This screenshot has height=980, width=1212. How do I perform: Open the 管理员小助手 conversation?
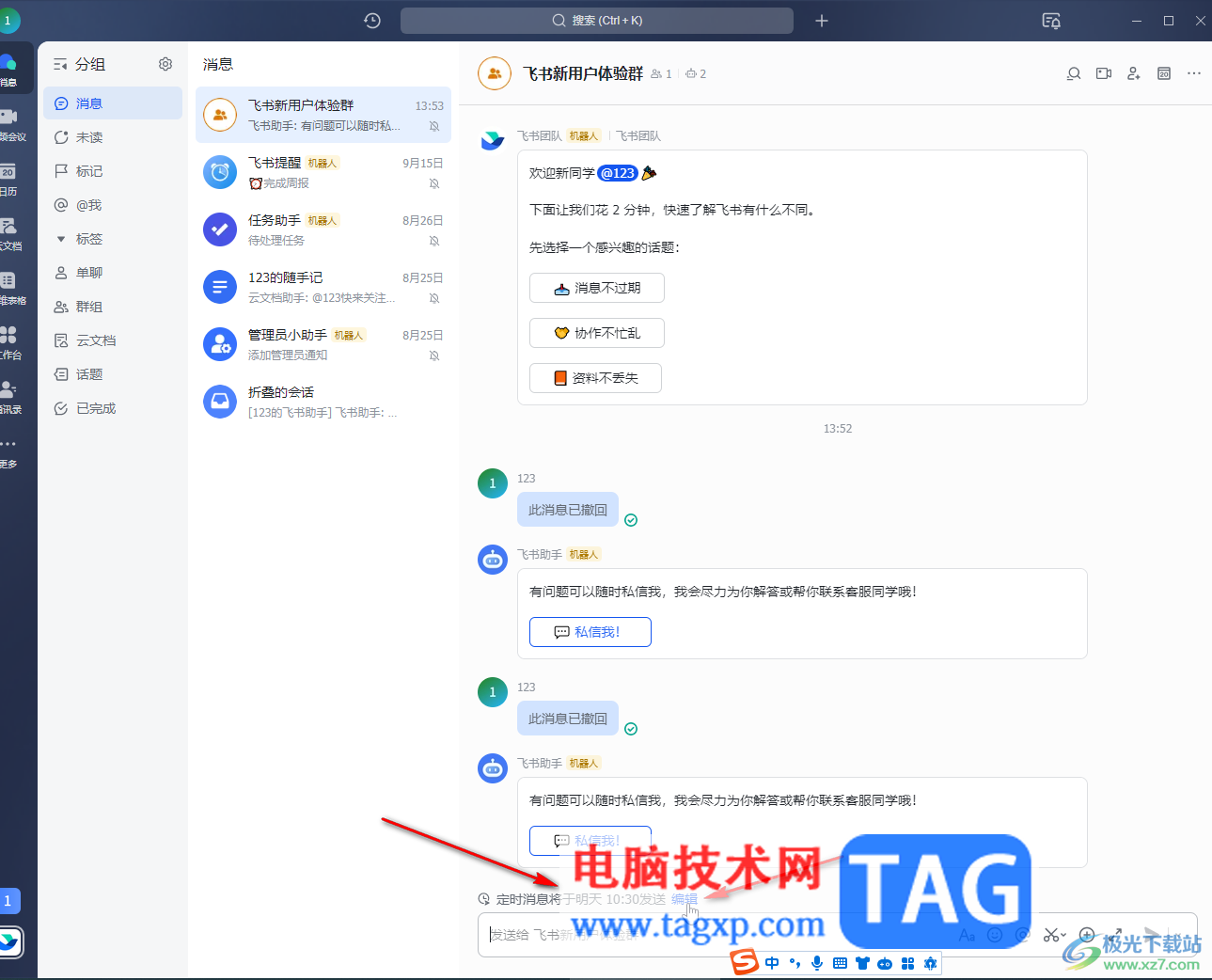[x=323, y=344]
